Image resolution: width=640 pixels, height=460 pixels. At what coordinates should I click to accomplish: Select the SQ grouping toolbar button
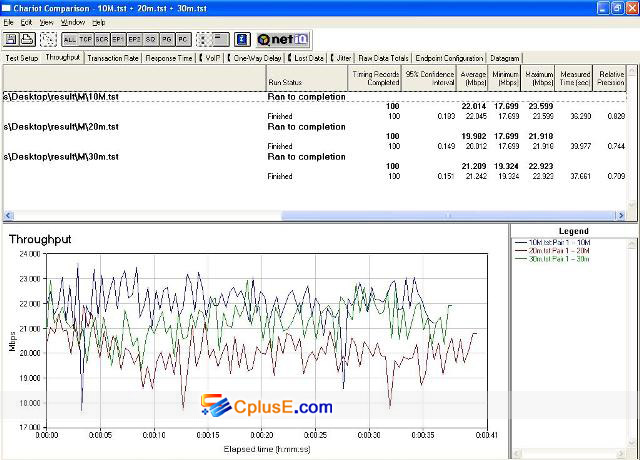[x=151, y=40]
